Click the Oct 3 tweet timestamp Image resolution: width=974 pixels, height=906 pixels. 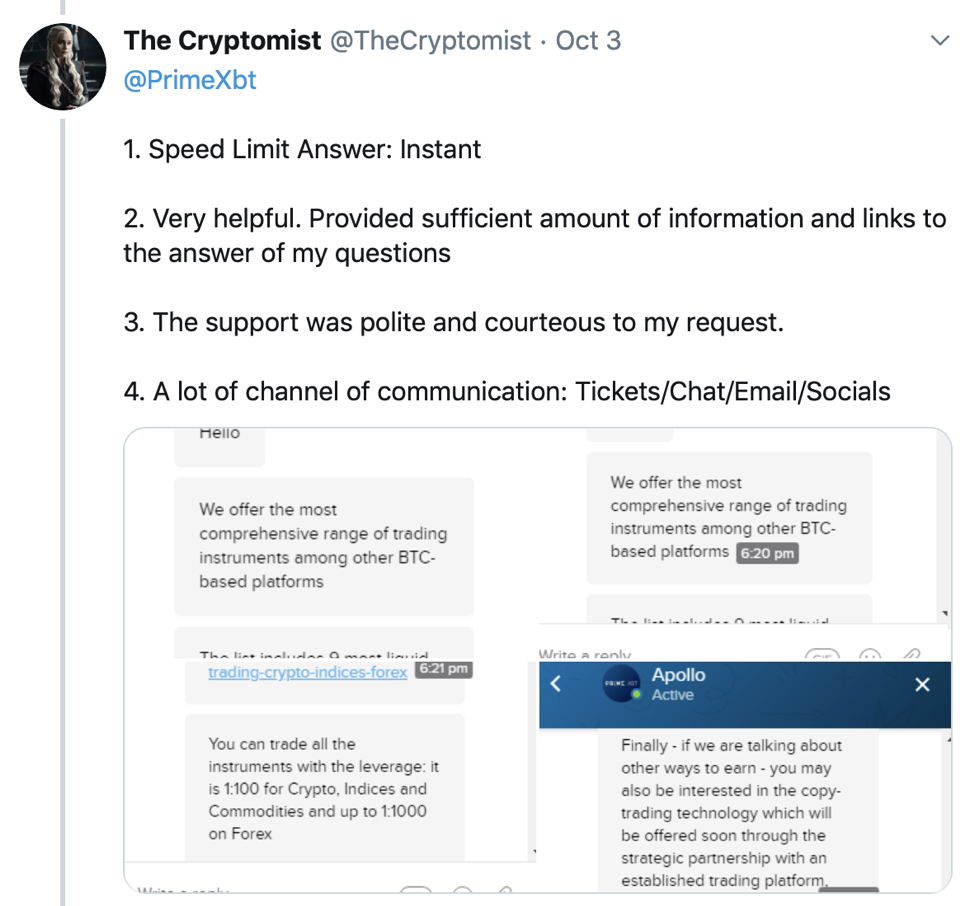588,41
